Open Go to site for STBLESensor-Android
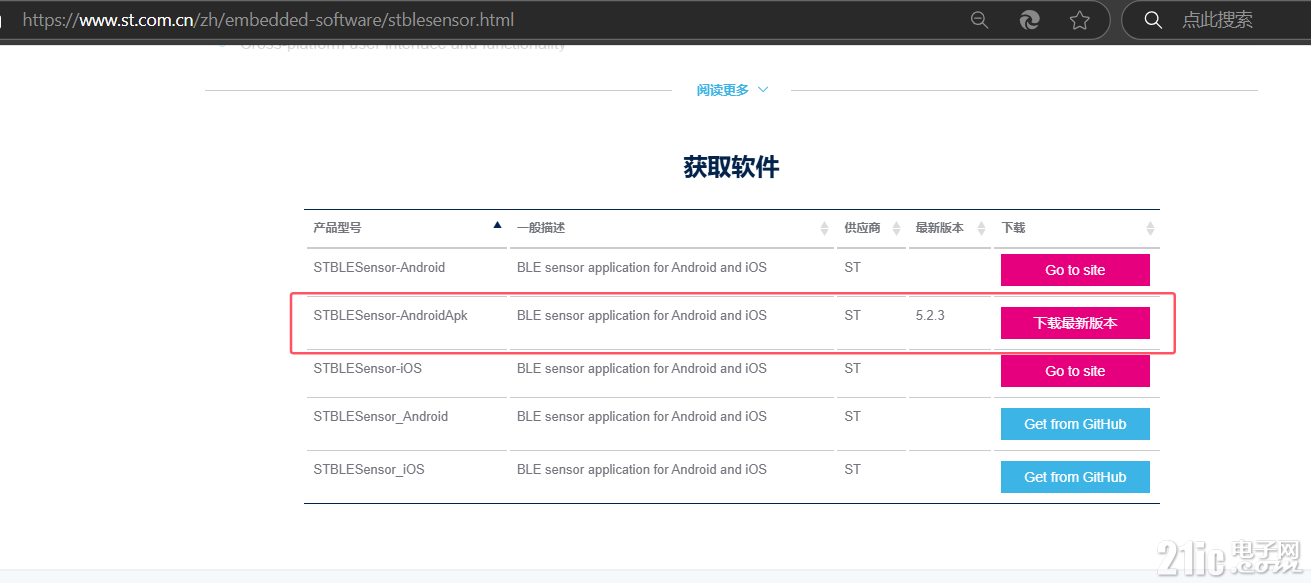The height and width of the screenshot is (583, 1311). (x=1075, y=270)
